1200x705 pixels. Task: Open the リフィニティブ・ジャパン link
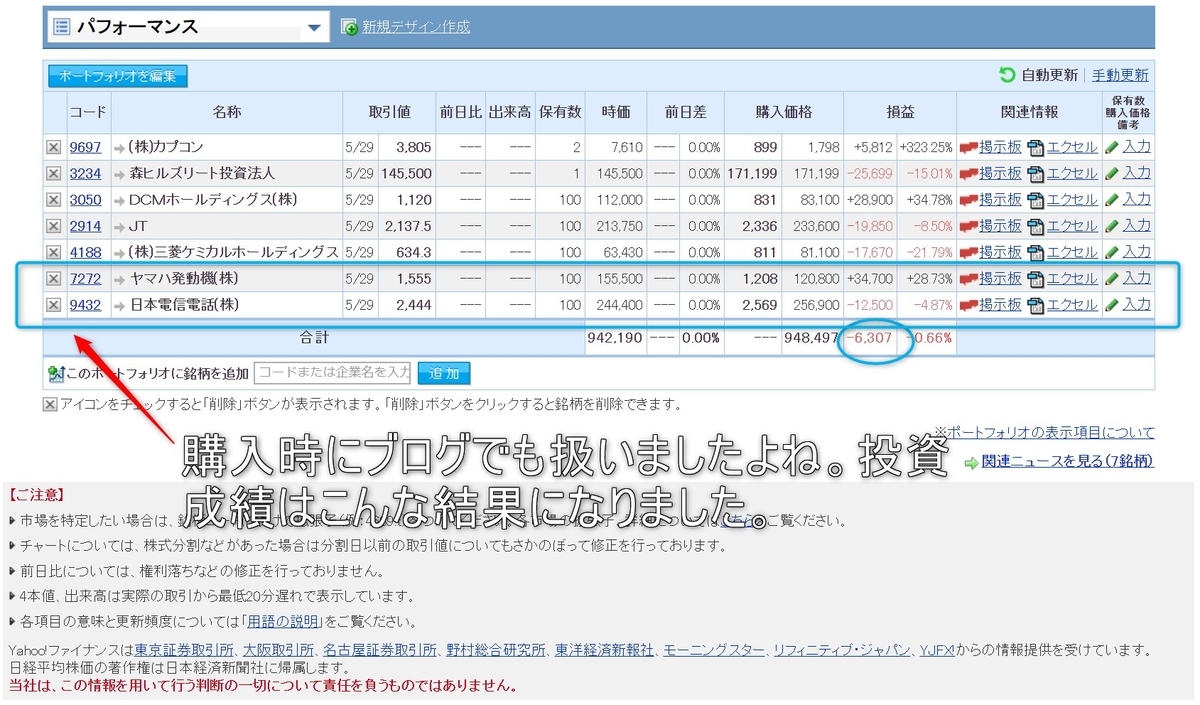tap(842, 650)
